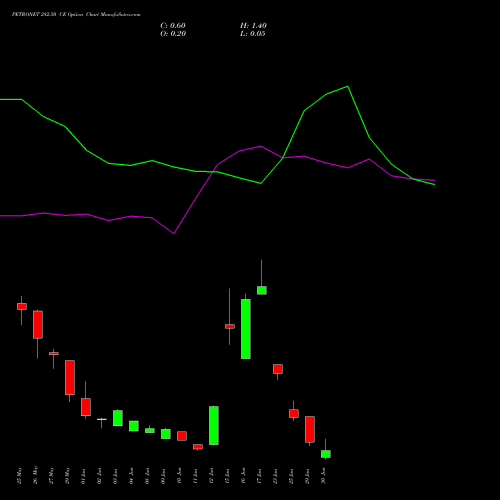Click the 26 May date label
This screenshot has width=500, height=500.
coord(36,475)
